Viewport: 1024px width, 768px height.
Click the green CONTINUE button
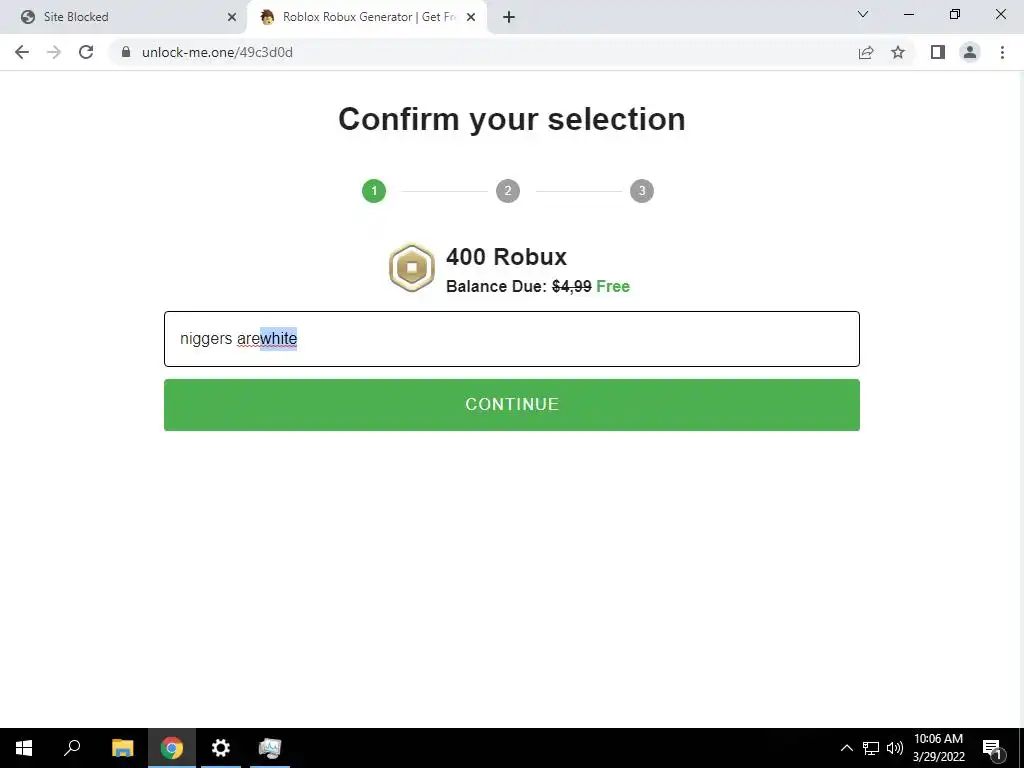coord(512,405)
